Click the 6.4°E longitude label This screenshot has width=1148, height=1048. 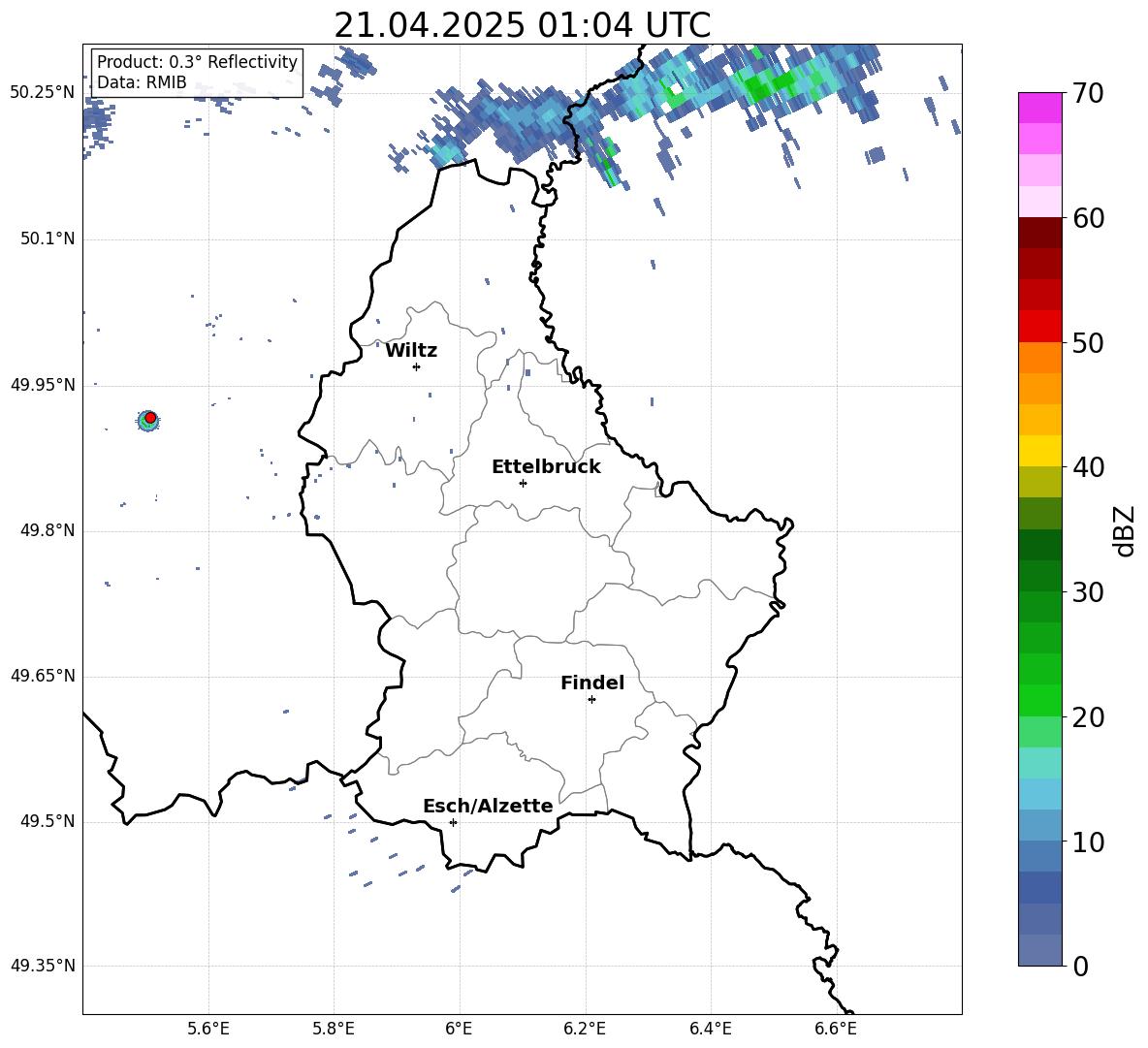(x=710, y=1029)
